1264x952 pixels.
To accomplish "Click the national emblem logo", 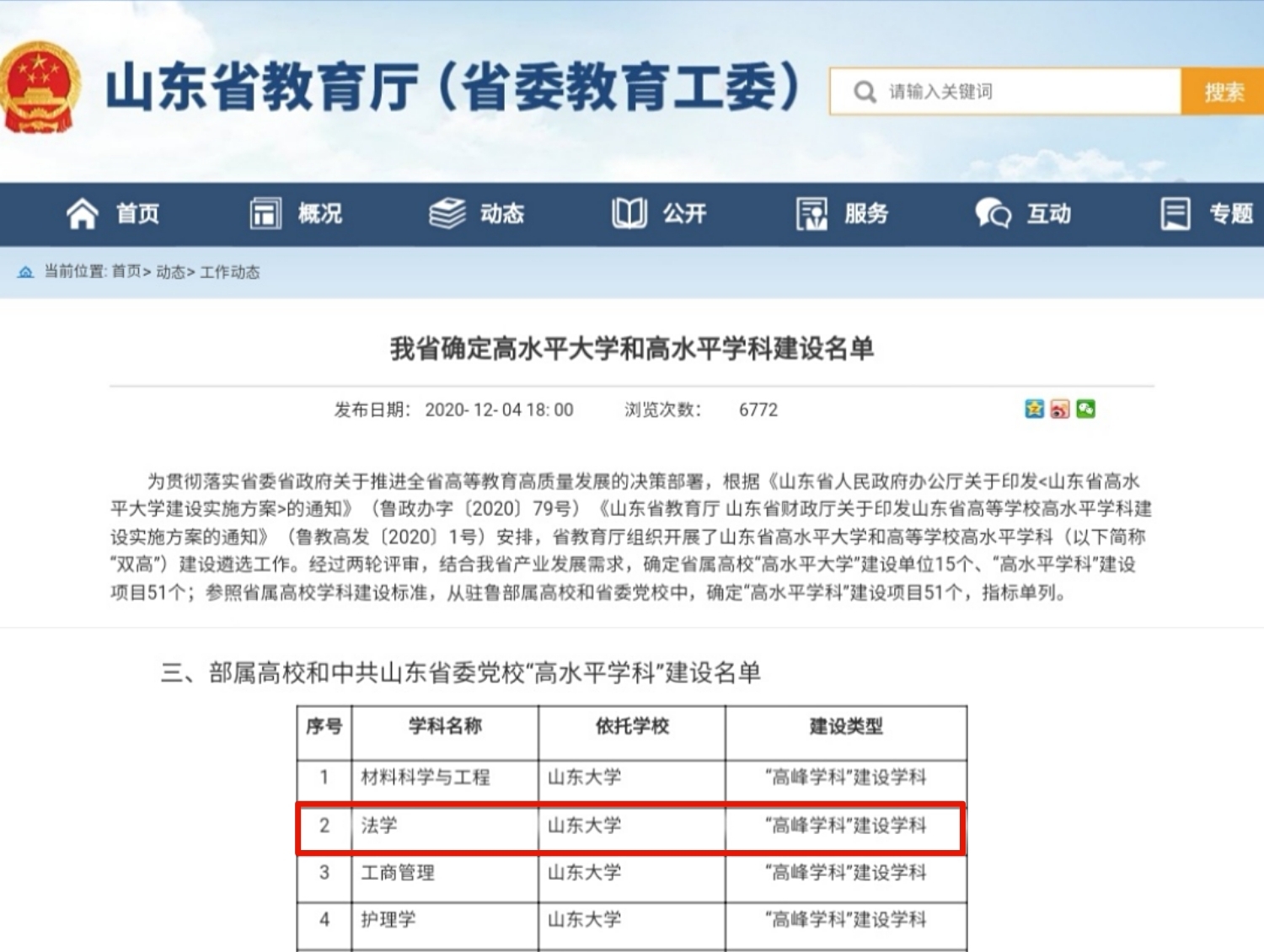I will click(40, 88).
